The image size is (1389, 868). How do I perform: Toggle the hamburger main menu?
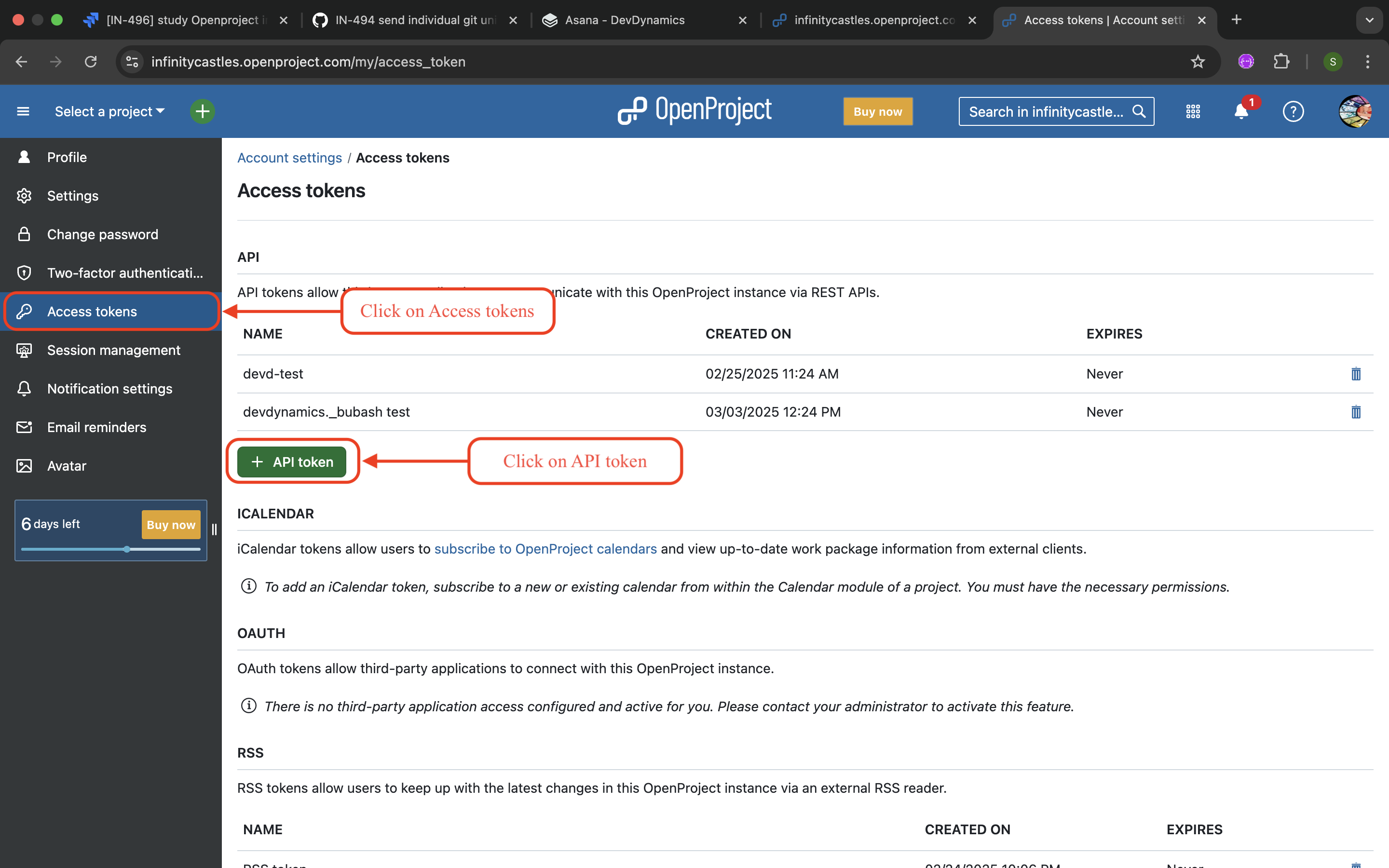coord(23,111)
